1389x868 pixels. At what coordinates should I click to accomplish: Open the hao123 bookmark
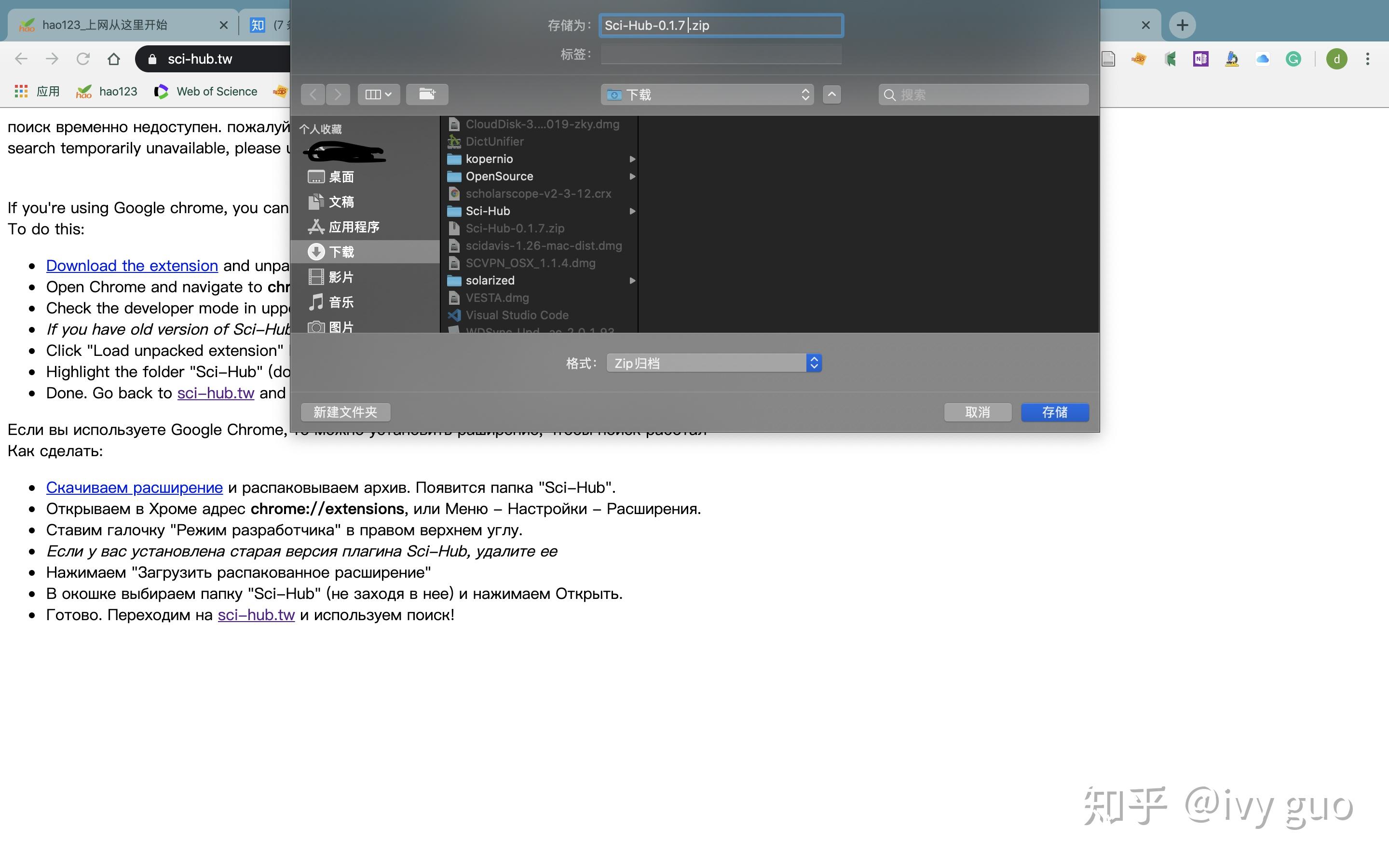[x=107, y=91]
